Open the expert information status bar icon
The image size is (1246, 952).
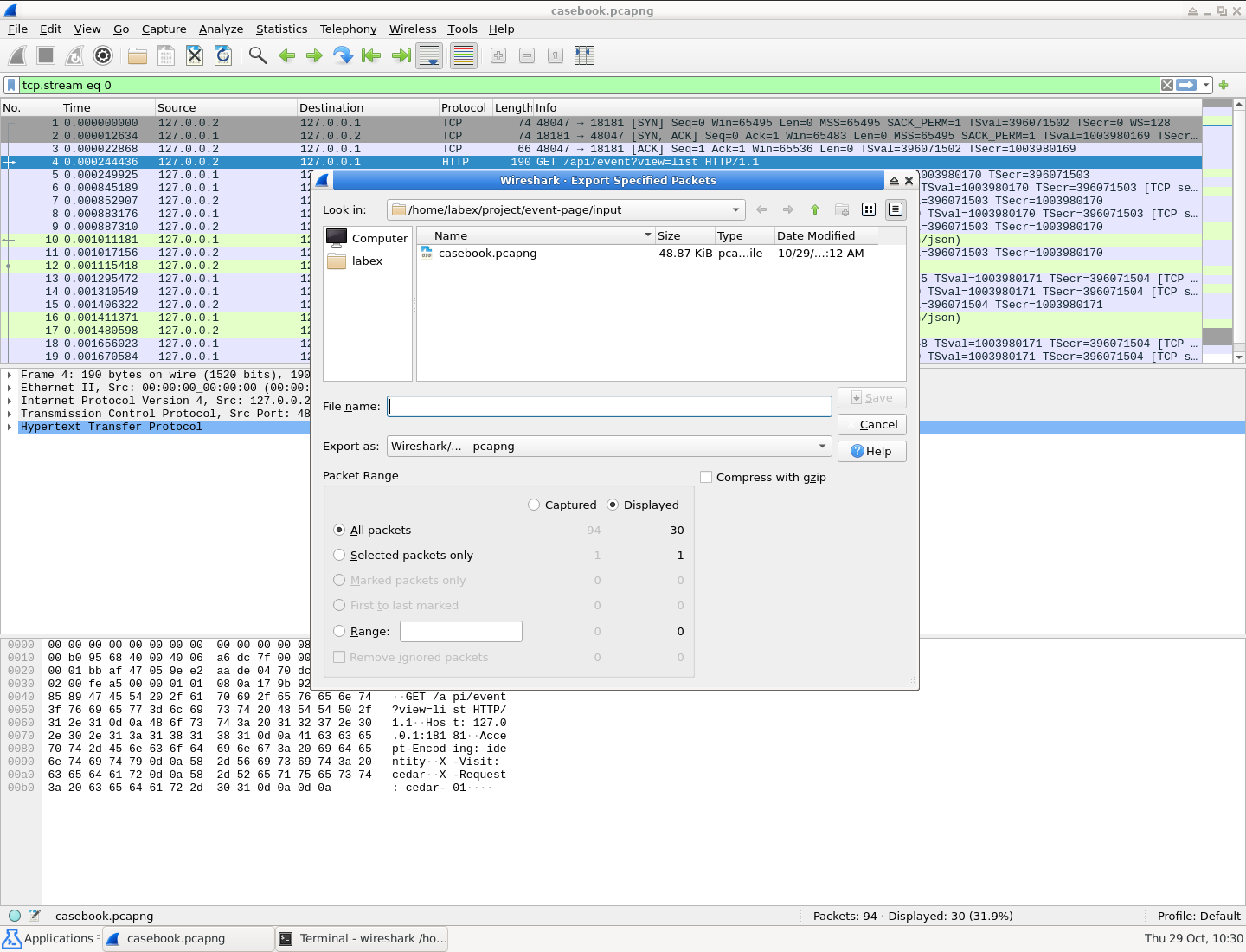tap(15, 916)
